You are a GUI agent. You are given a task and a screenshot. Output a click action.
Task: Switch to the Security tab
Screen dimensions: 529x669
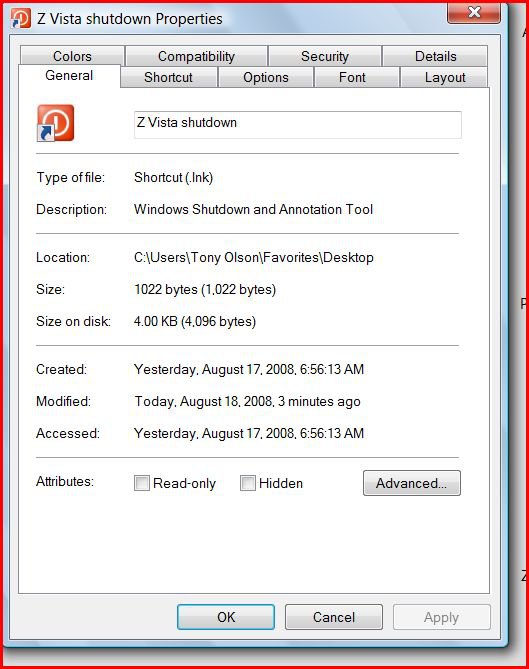point(325,56)
